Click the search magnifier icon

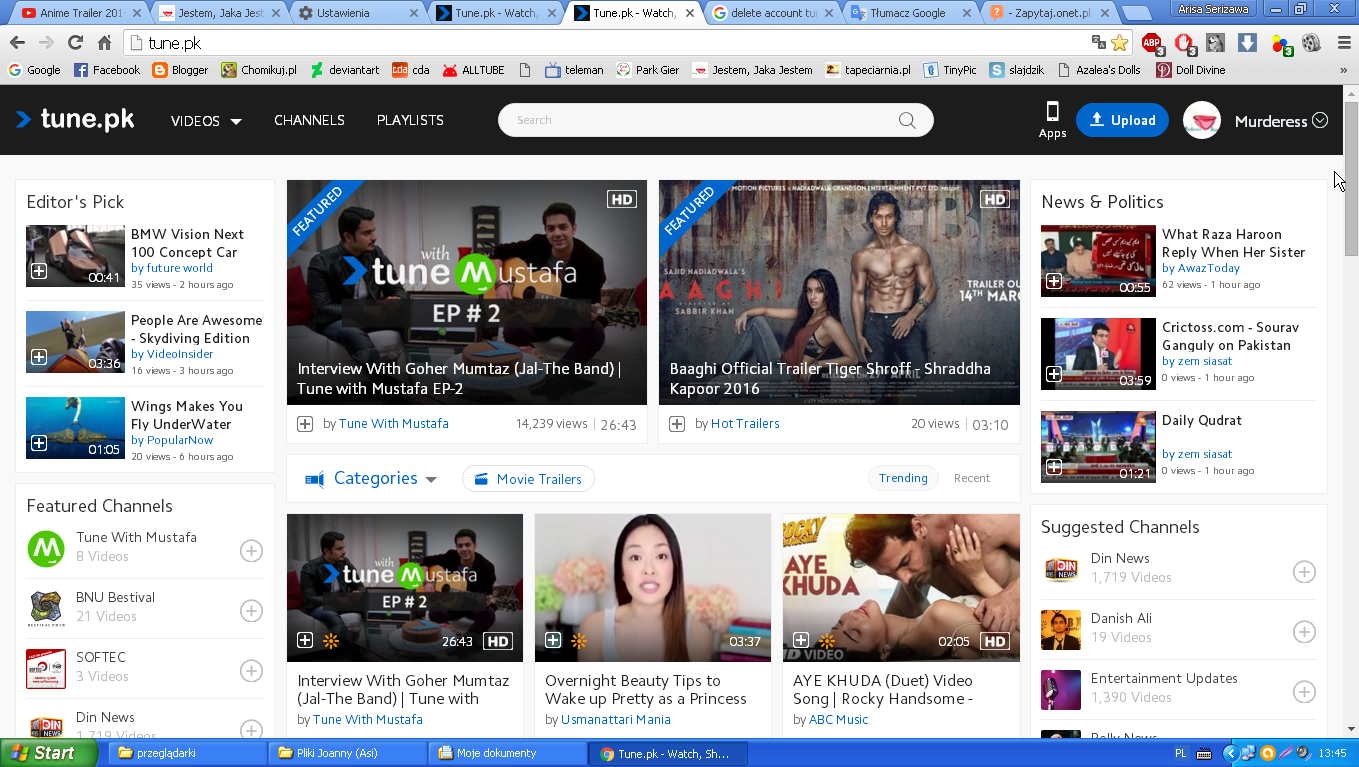click(x=907, y=120)
